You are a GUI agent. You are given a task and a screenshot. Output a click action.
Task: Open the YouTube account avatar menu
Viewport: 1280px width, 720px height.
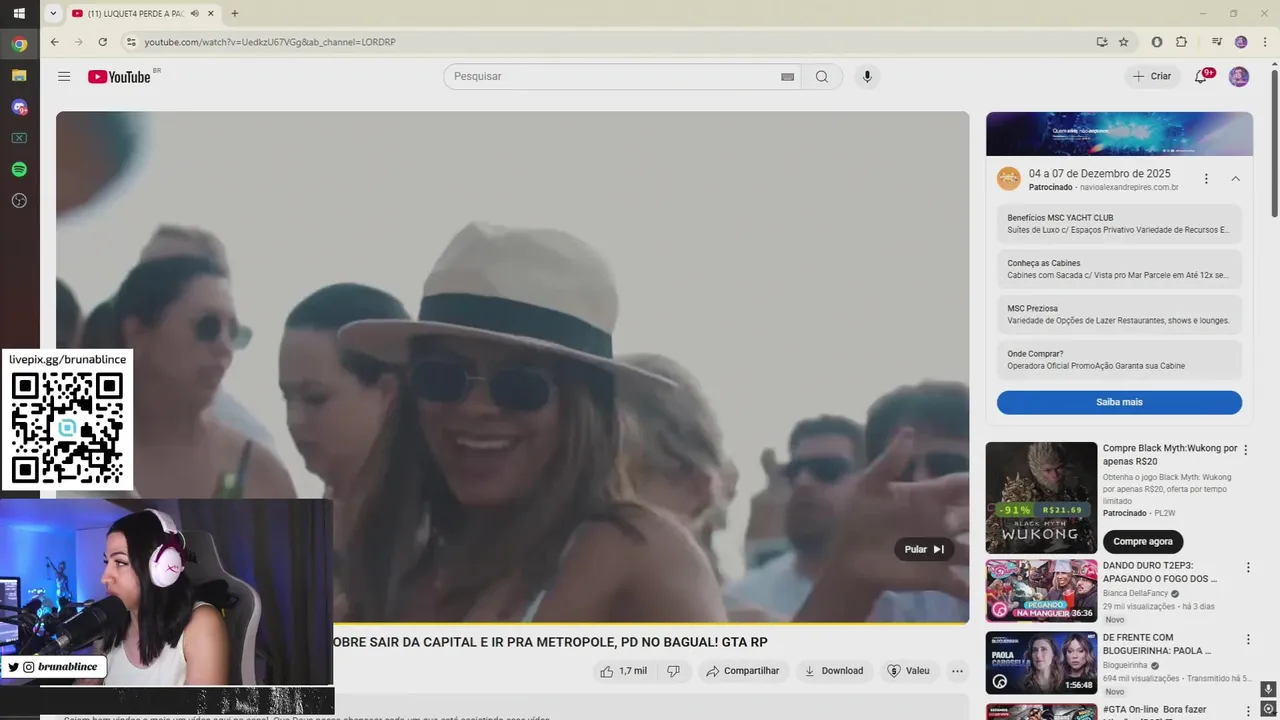1239,77
